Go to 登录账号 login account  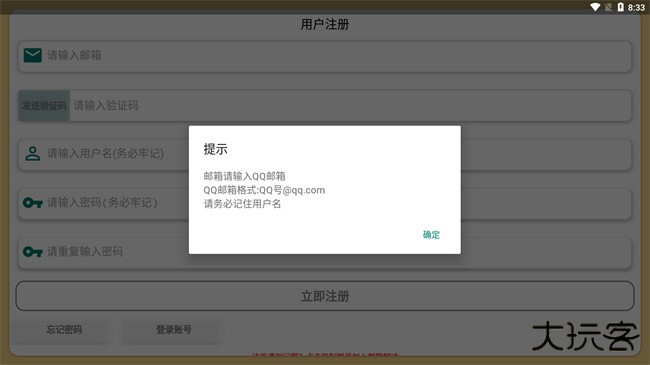[x=174, y=330]
